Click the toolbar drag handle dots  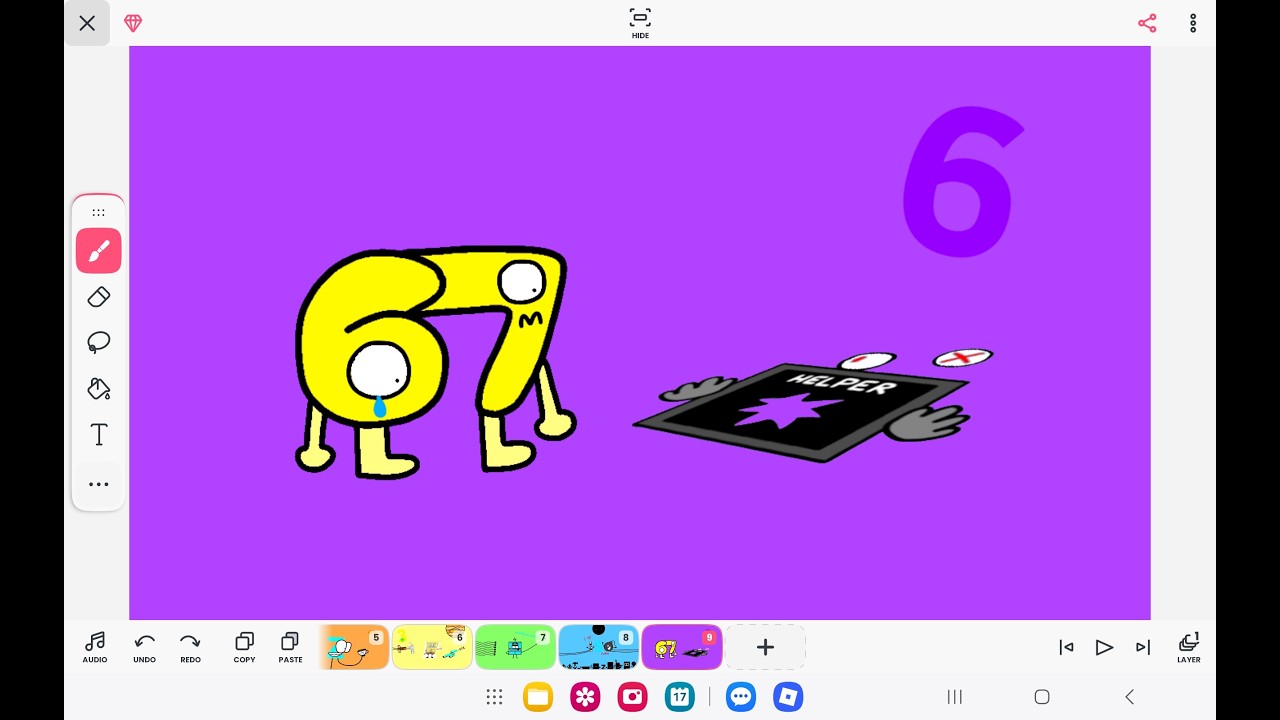click(99, 212)
